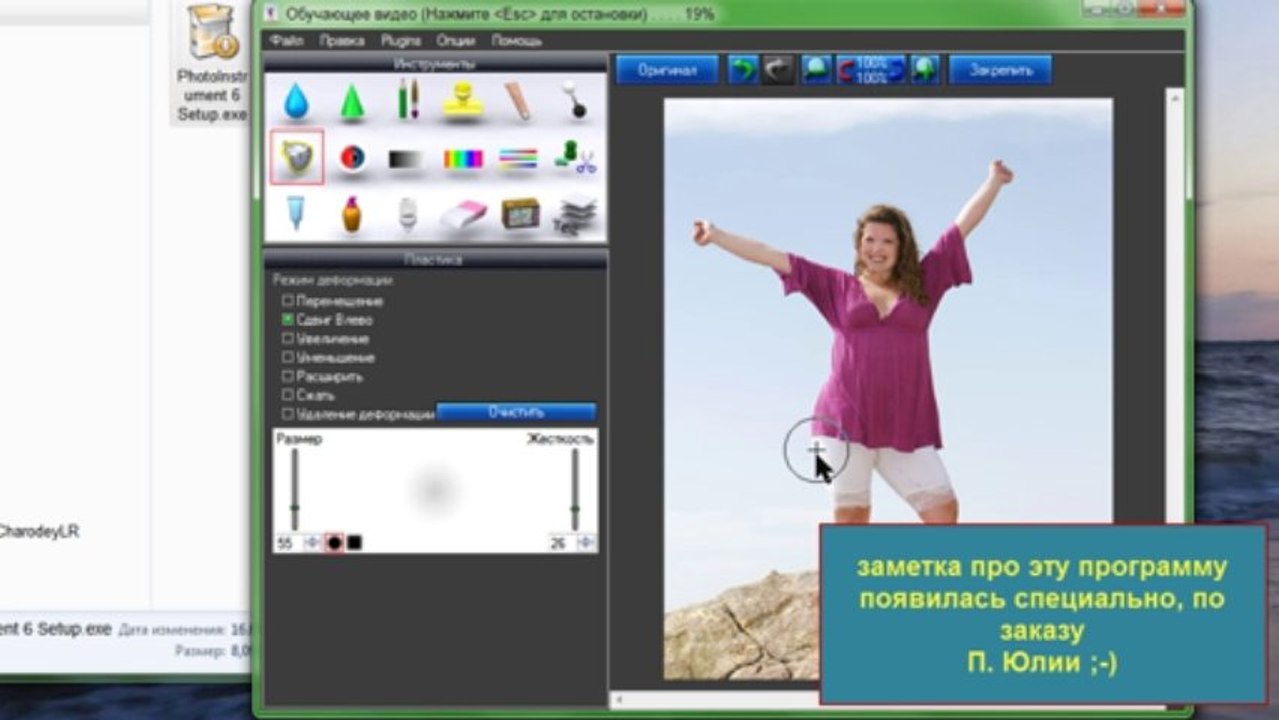The image size is (1279, 720).
Task: Open the Файл menu
Action: (x=286, y=41)
